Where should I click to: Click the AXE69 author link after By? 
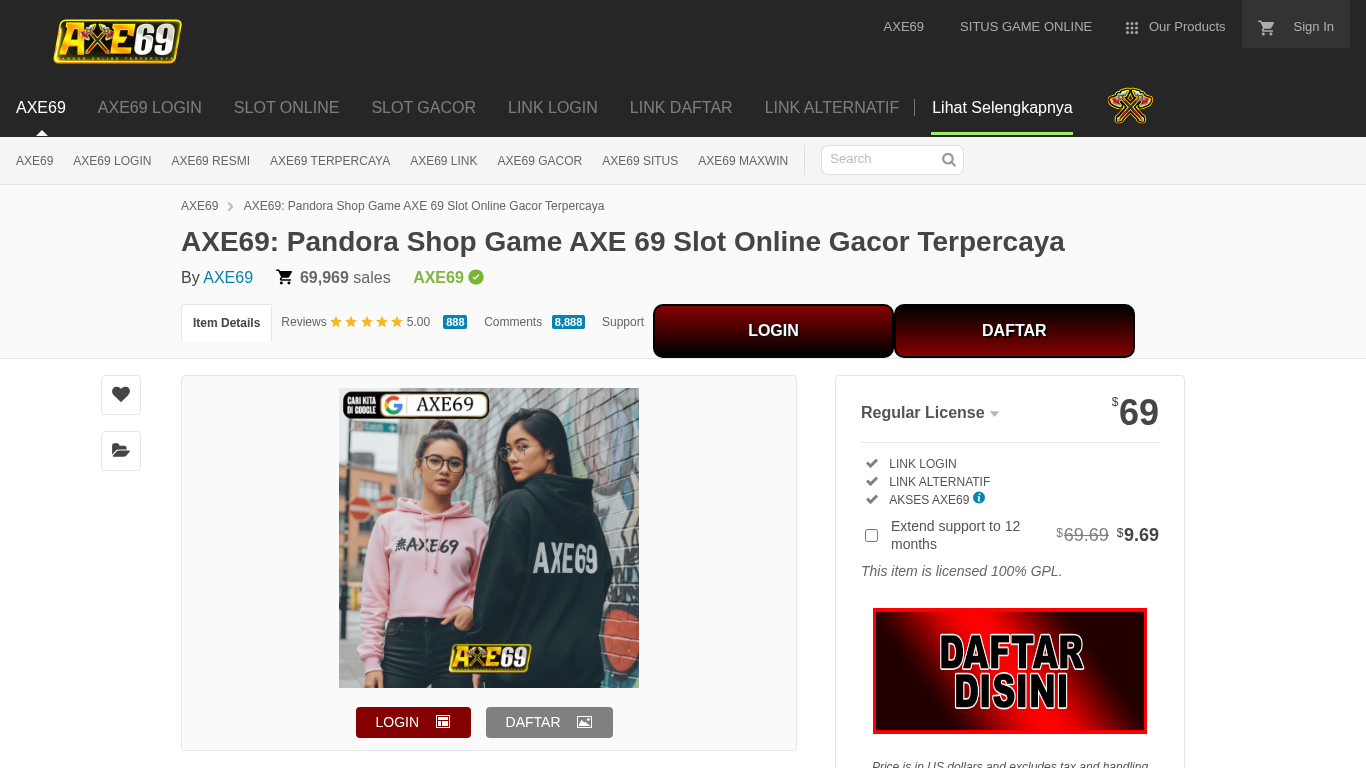(228, 278)
